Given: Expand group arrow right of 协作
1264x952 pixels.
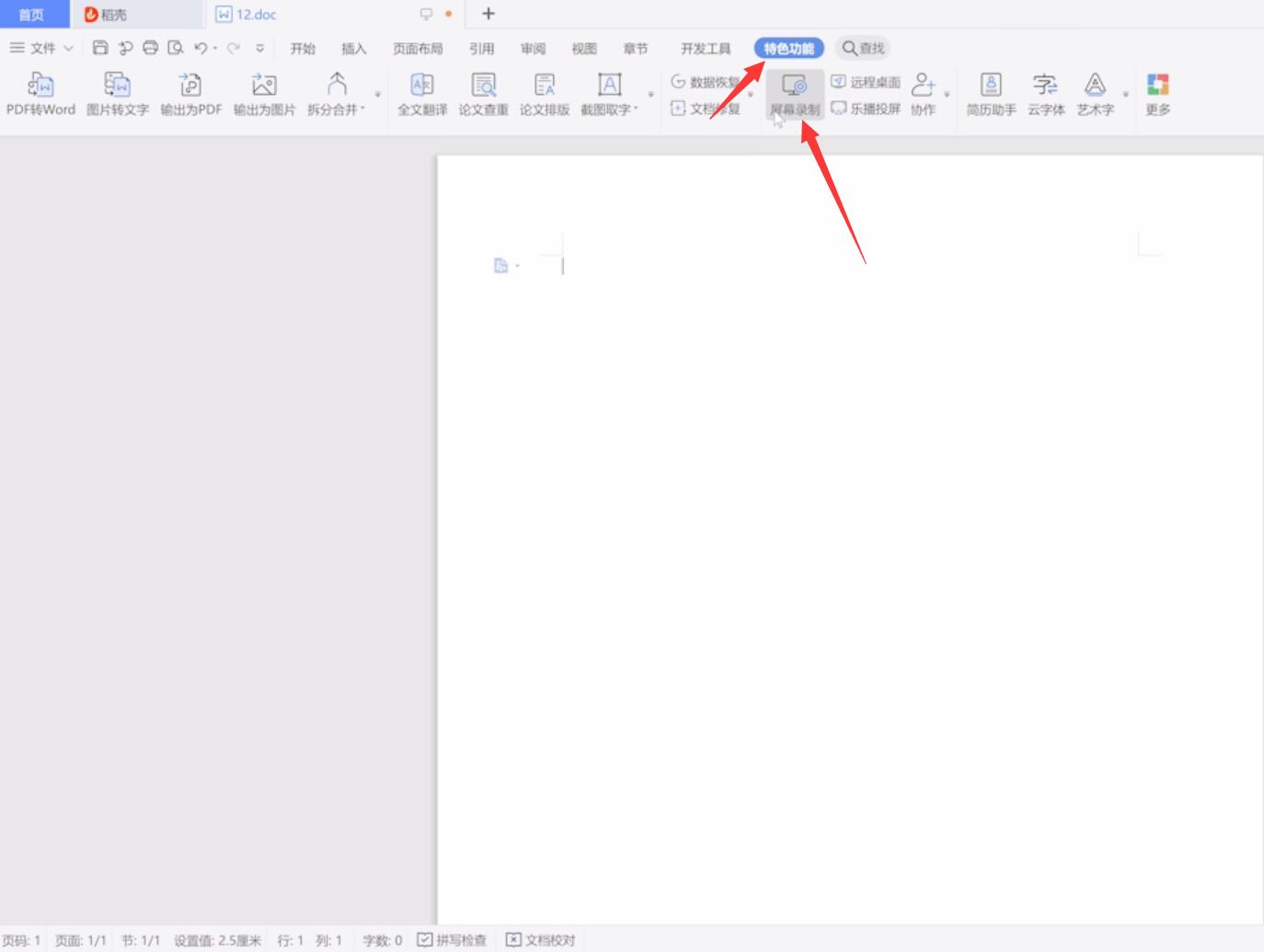Looking at the screenshot, I should click(x=947, y=95).
